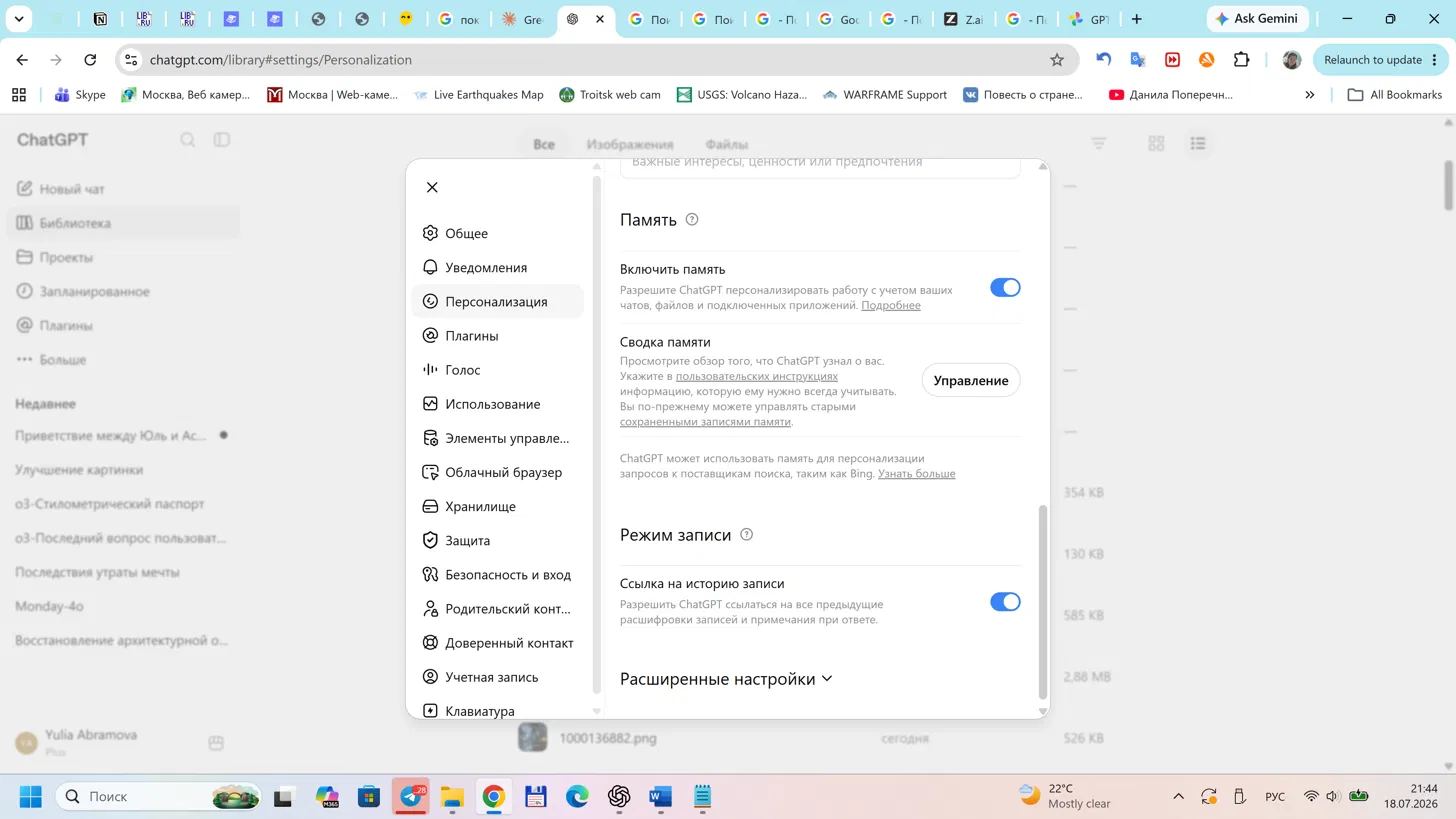Toggle Ссылка на историю записи switch

(1005, 602)
